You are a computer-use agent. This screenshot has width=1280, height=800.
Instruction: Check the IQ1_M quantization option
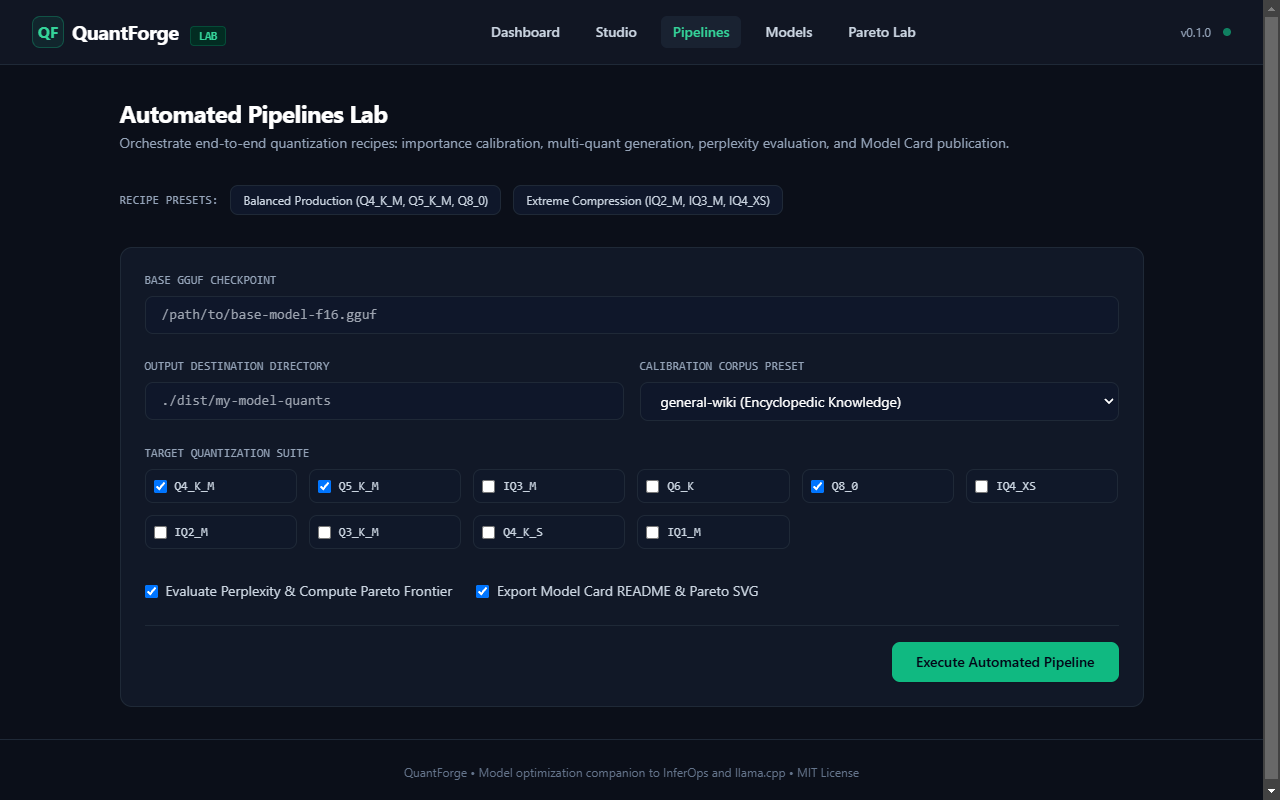point(652,533)
